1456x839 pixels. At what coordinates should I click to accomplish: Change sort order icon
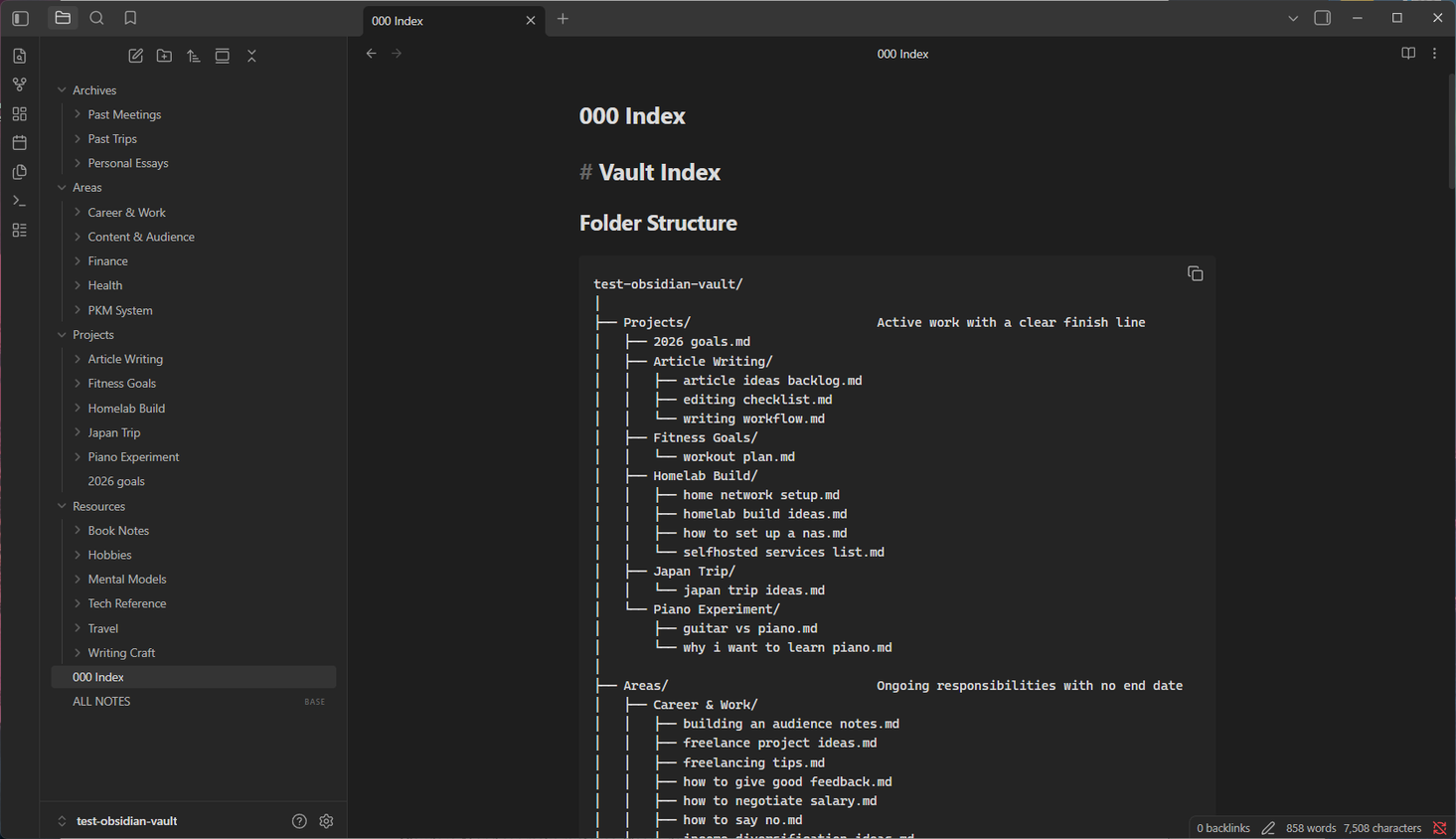[x=194, y=57]
